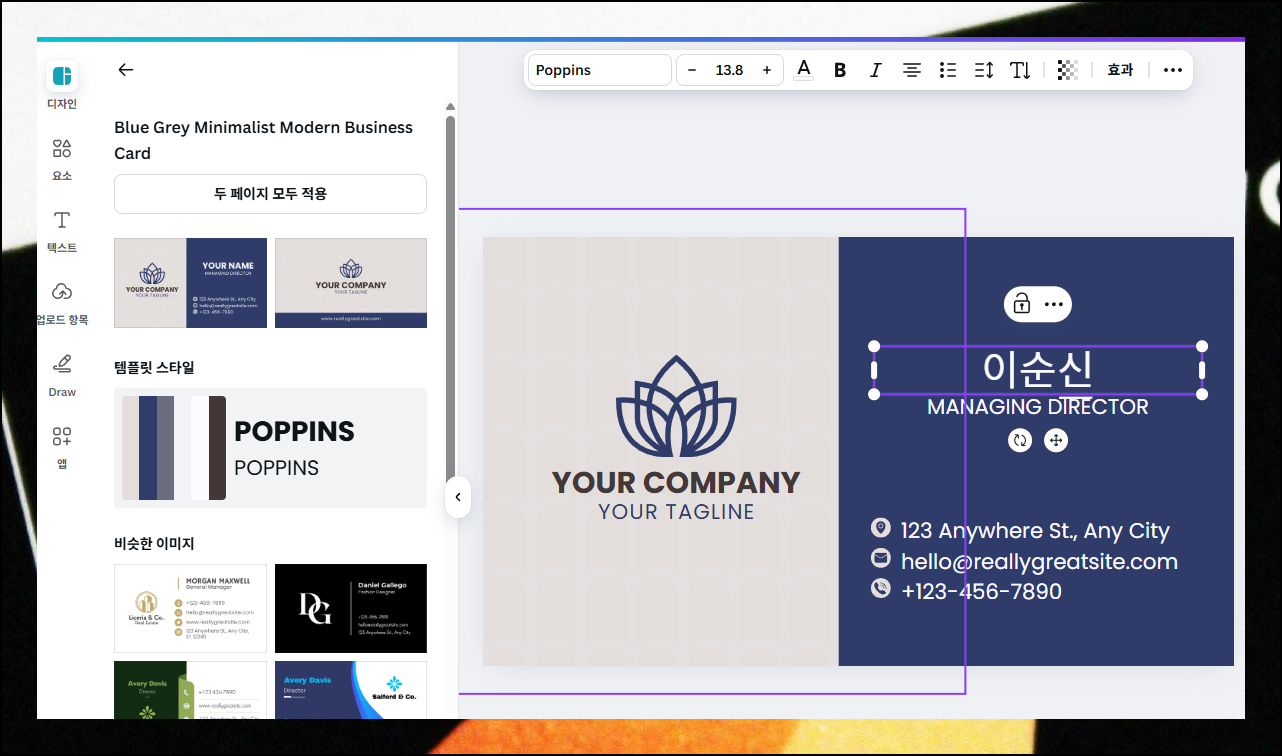Go back with the left arrow
The height and width of the screenshot is (756, 1282).
point(125,70)
